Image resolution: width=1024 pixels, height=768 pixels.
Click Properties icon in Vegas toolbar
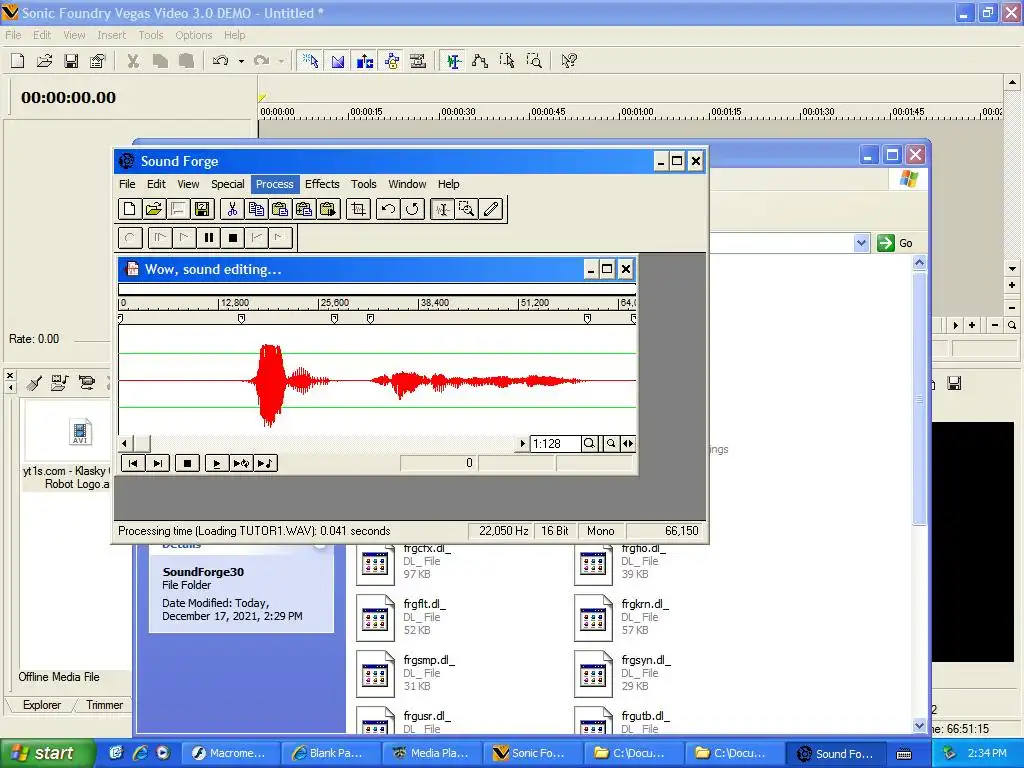(97, 61)
